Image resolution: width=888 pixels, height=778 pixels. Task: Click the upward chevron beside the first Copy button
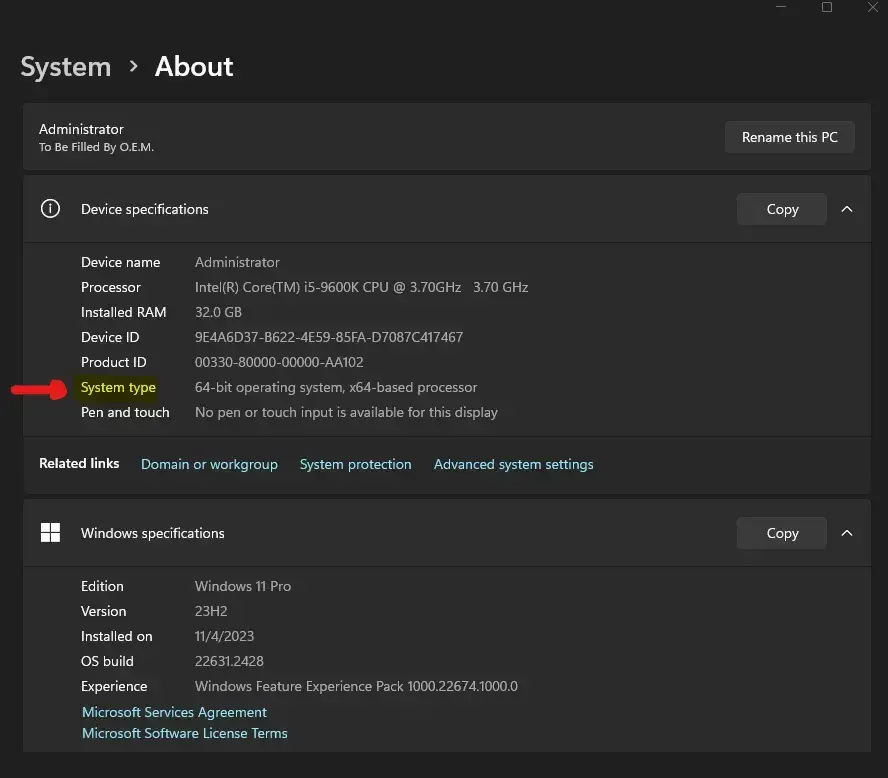click(x=847, y=209)
